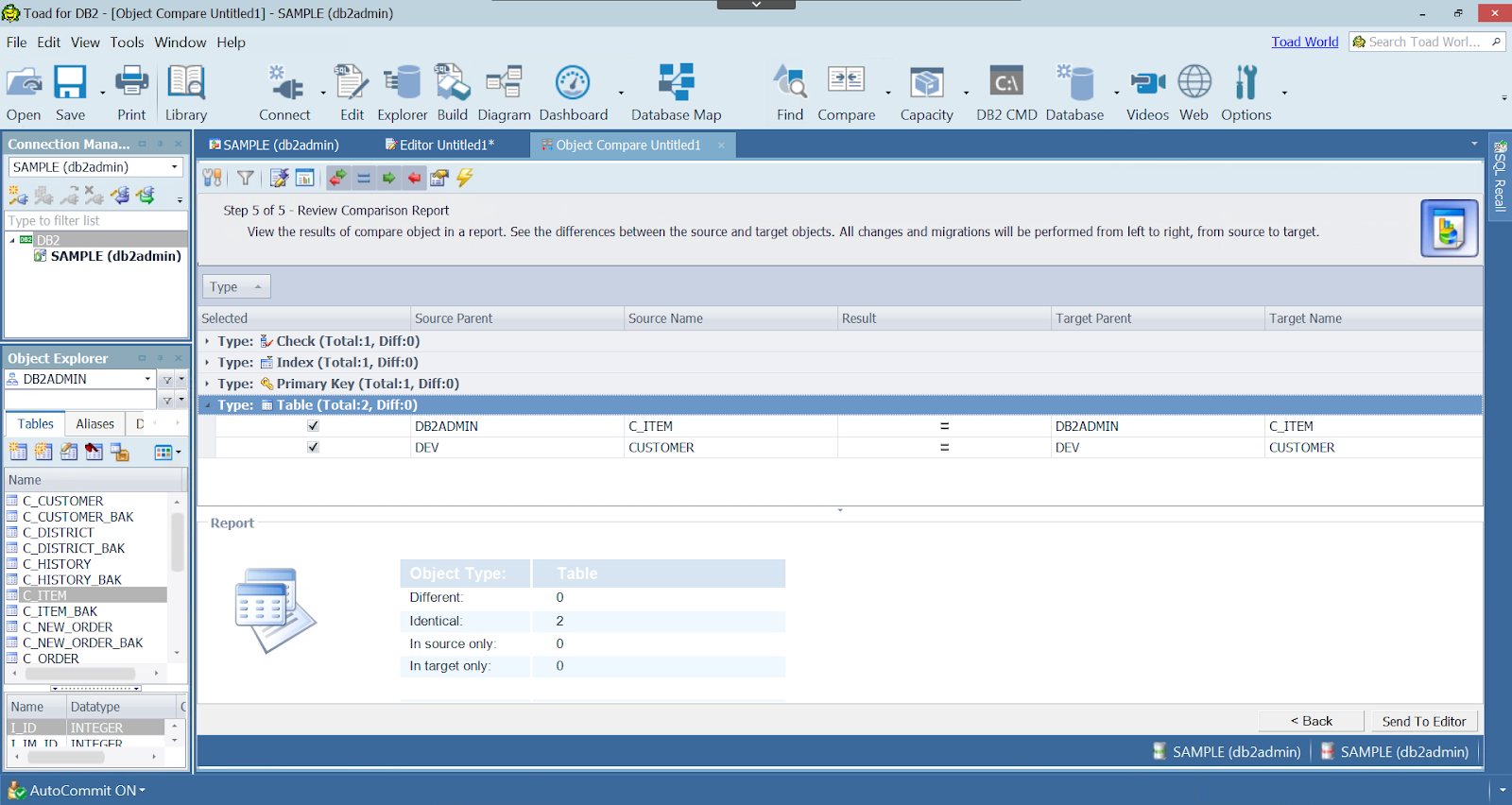The width and height of the screenshot is (1512, 805).
Task: Open the Web globe tool
Action: point(1194,93)
